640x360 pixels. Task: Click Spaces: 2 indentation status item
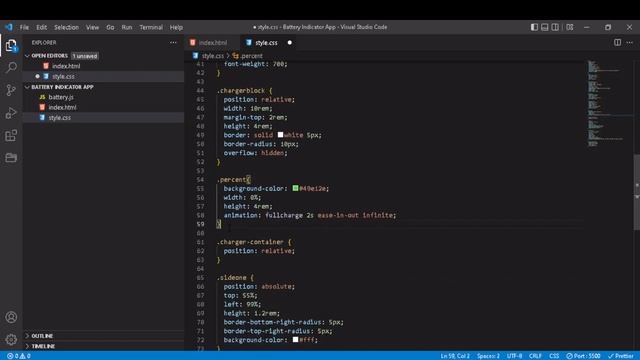(x=488, y=356)
